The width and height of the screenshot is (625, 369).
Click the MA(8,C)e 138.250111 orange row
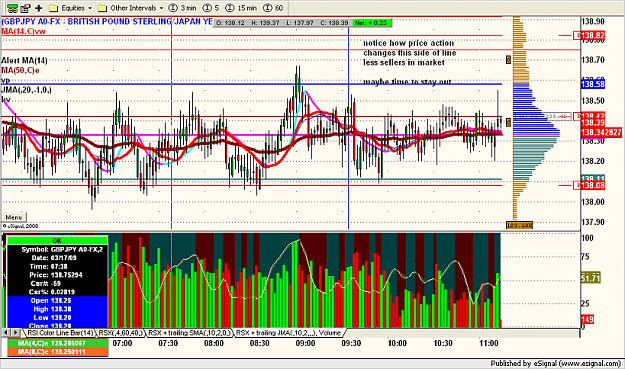(x=57, y=351)
